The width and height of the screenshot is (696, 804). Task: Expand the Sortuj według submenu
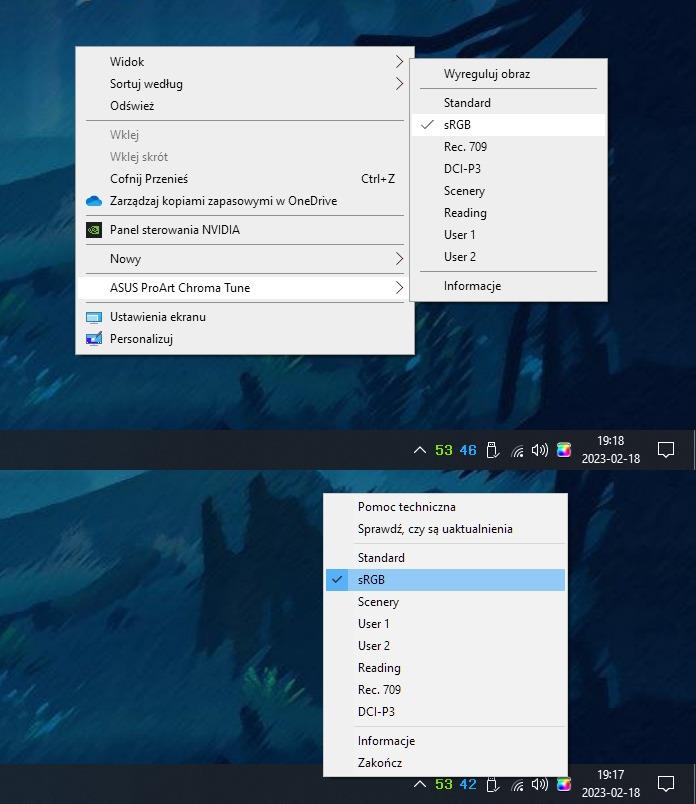click(245, 84)
